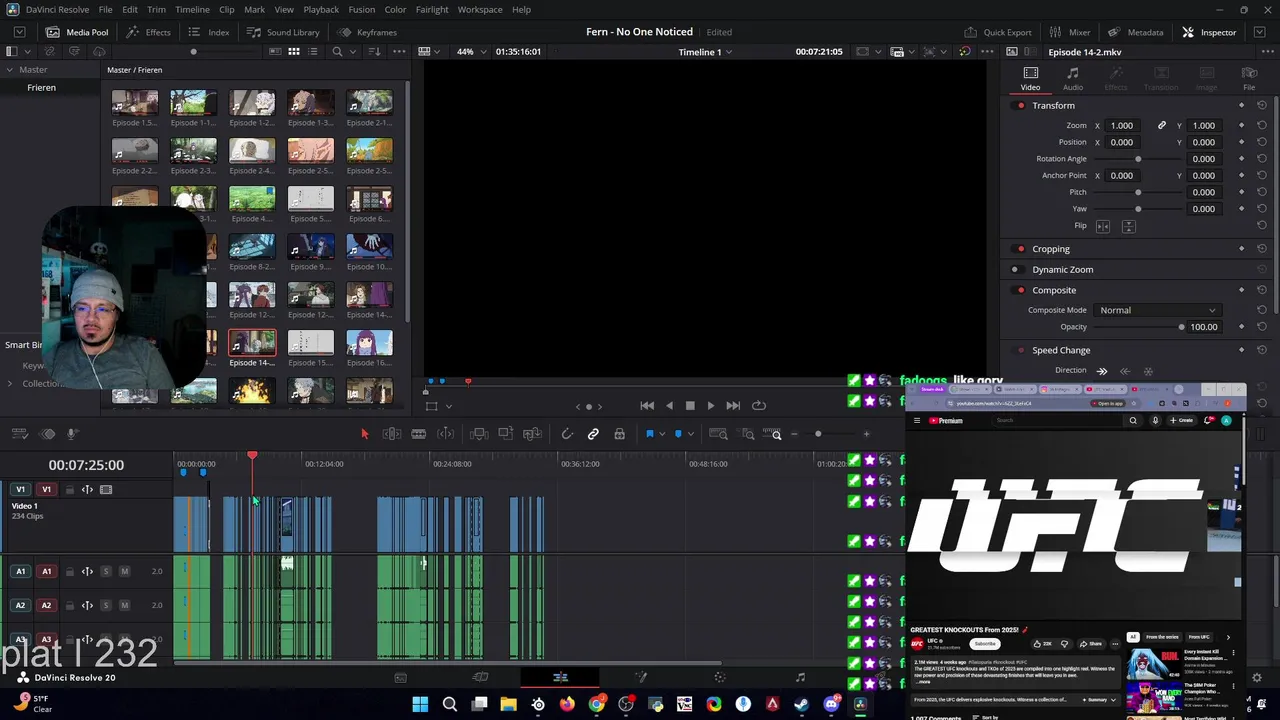Add a blue flag to the clip

pyautogui.click(x=649, y=434)
